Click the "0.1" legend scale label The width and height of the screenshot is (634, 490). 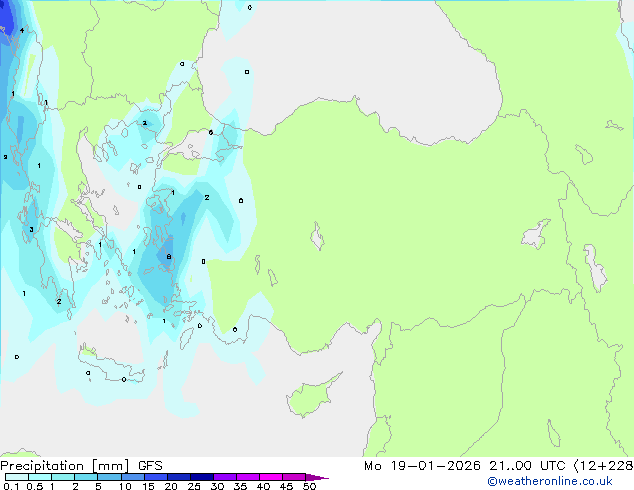11,486
